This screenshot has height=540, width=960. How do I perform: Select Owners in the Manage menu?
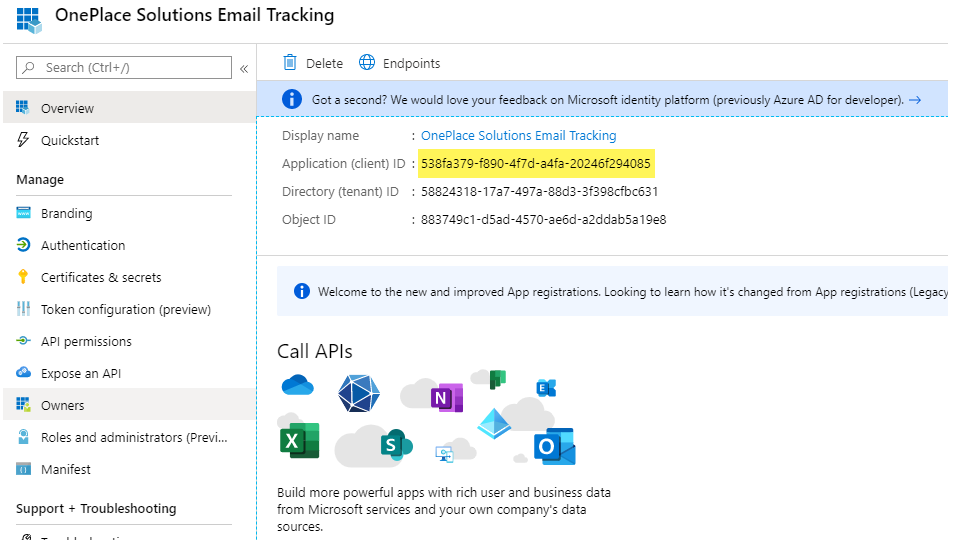coord(62,405)
